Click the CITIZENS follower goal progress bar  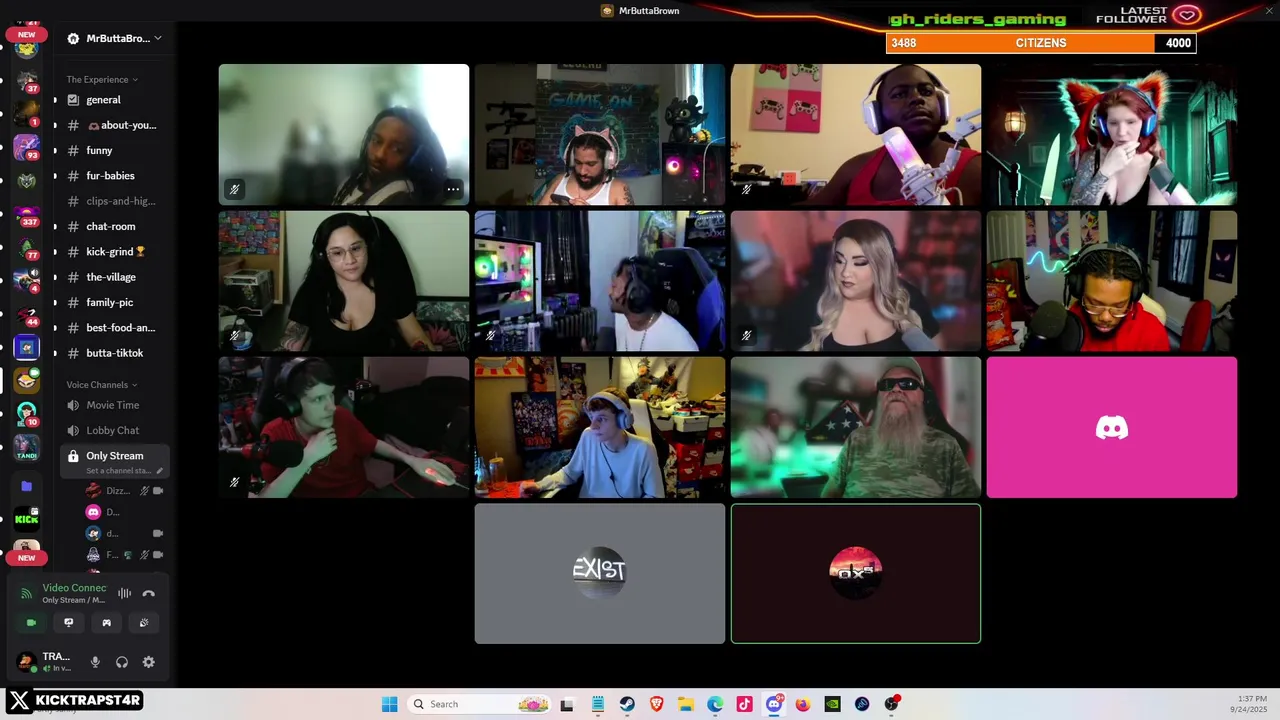point(1041,43)
